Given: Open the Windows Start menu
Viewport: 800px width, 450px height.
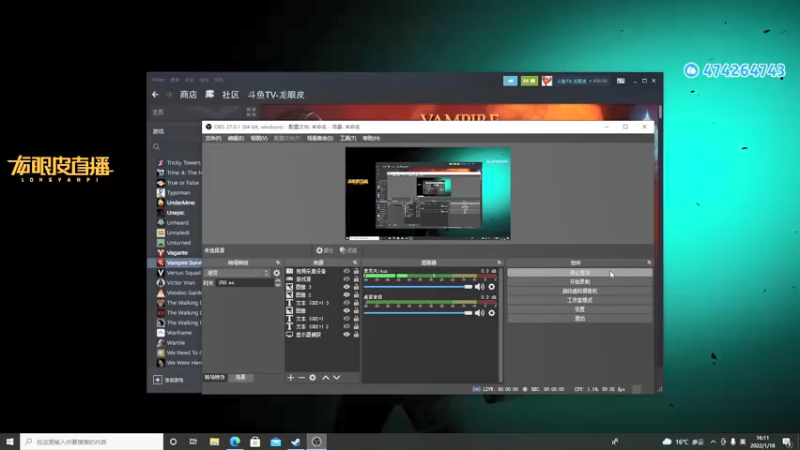Looking at the screenshot, I should [x=10, y=441].
